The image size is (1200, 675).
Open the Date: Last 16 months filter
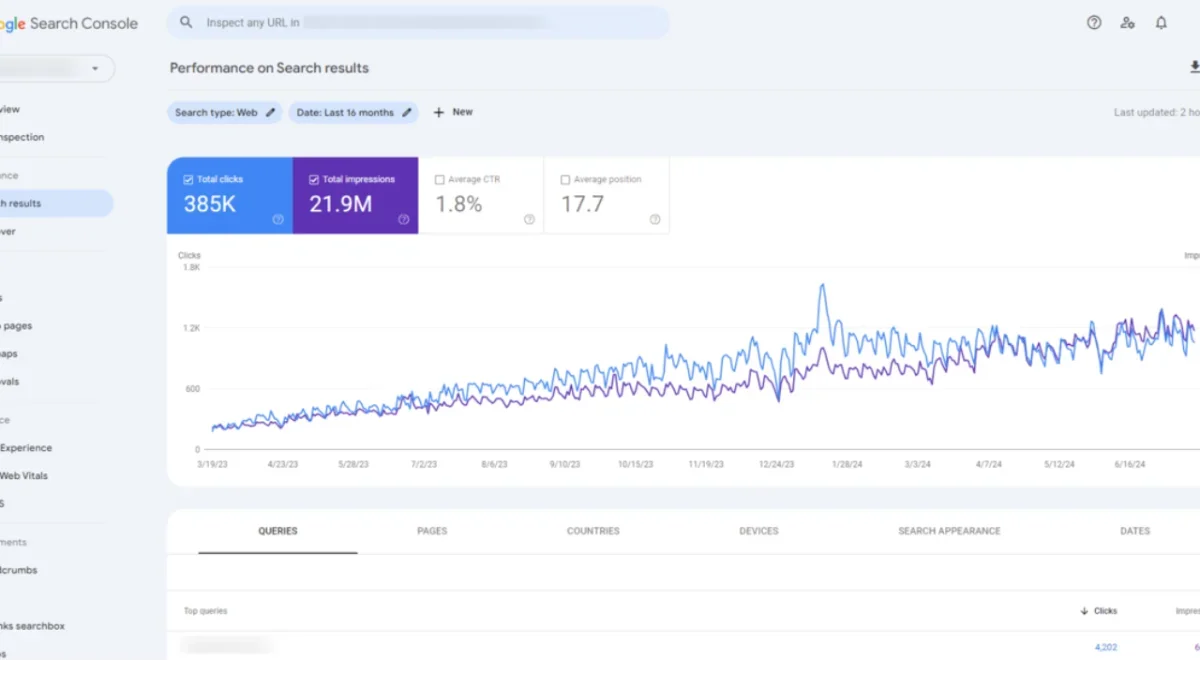click(x=345, y=112)
